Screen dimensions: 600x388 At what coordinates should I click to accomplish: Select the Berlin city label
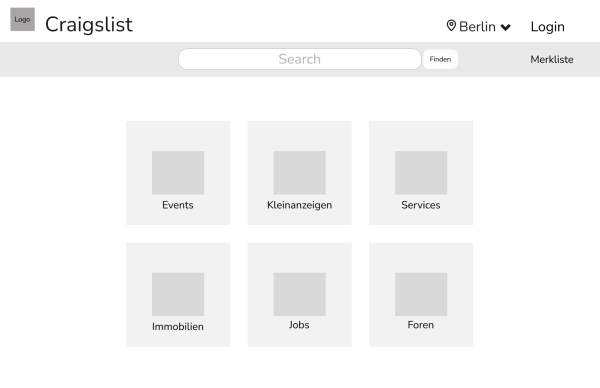[x=477, y=26]
